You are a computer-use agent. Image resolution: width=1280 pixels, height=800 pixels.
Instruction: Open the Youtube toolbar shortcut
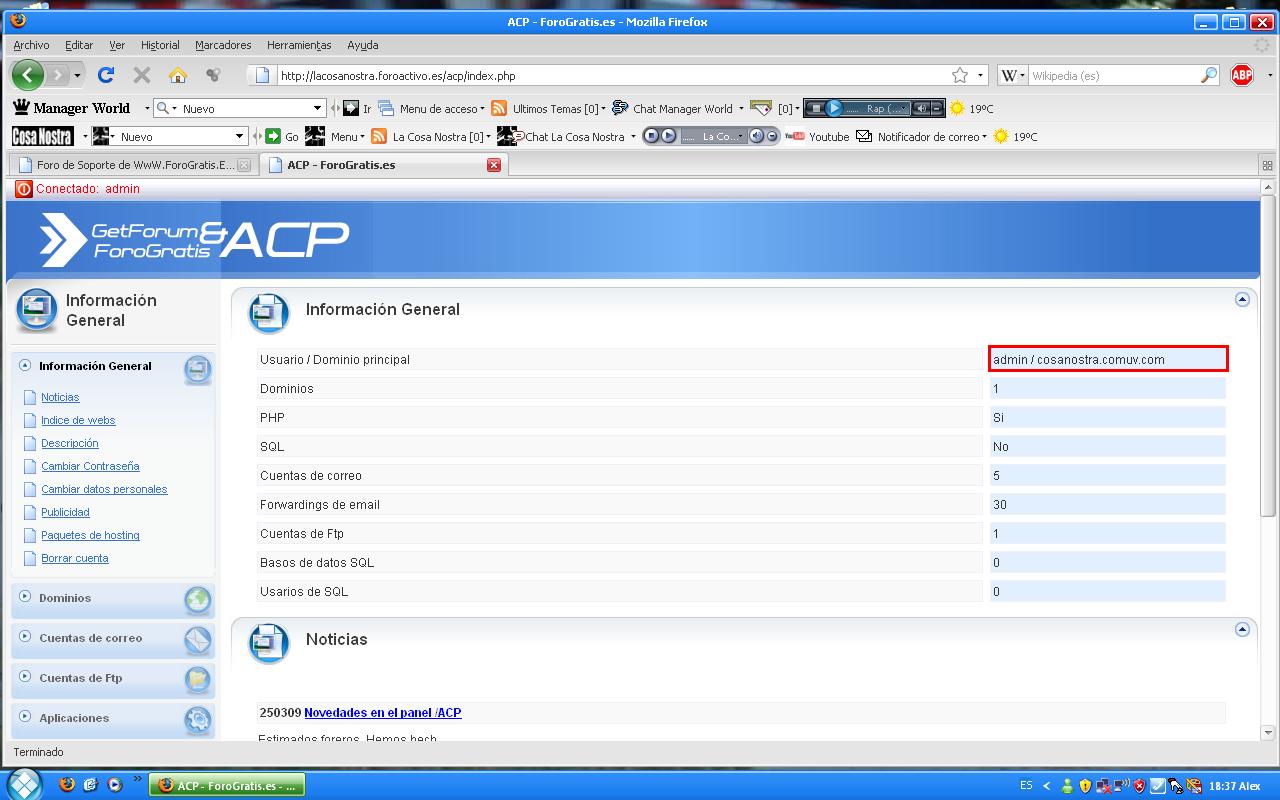coord(817,136)
